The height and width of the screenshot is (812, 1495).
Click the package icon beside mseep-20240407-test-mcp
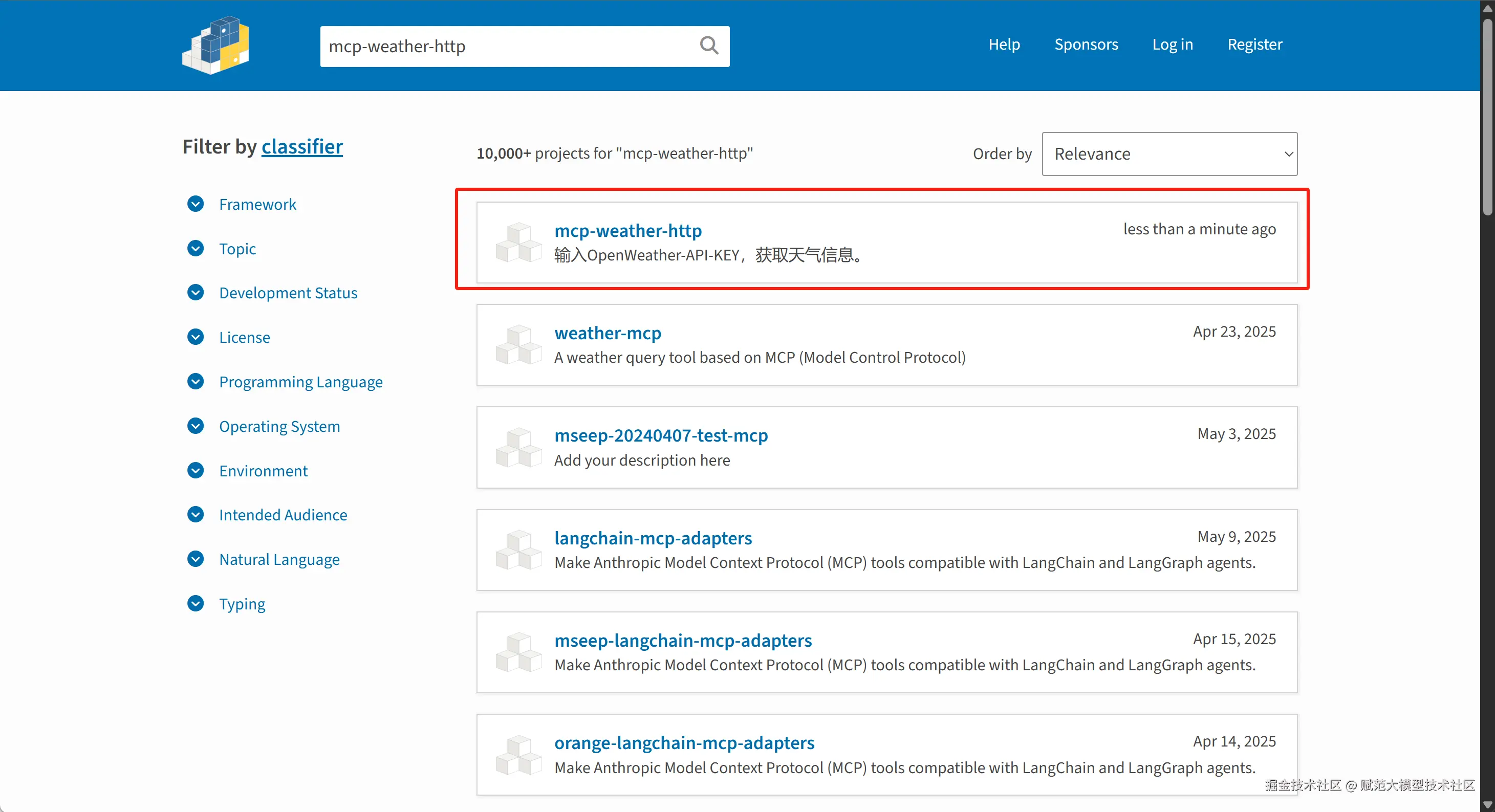tap(518, 447)
